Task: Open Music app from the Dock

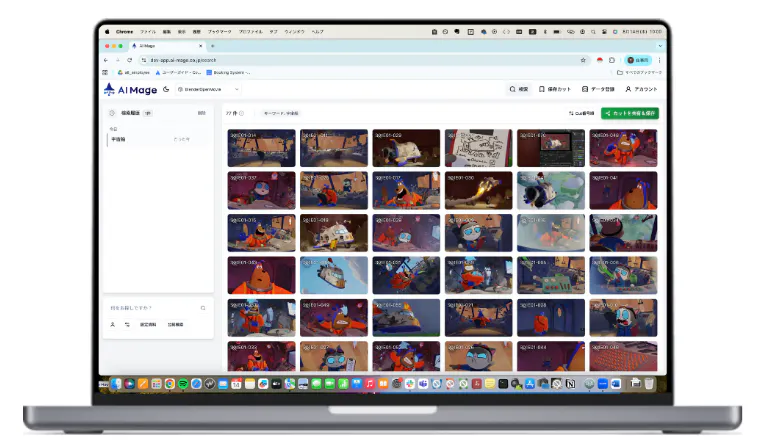Action: 370,384
